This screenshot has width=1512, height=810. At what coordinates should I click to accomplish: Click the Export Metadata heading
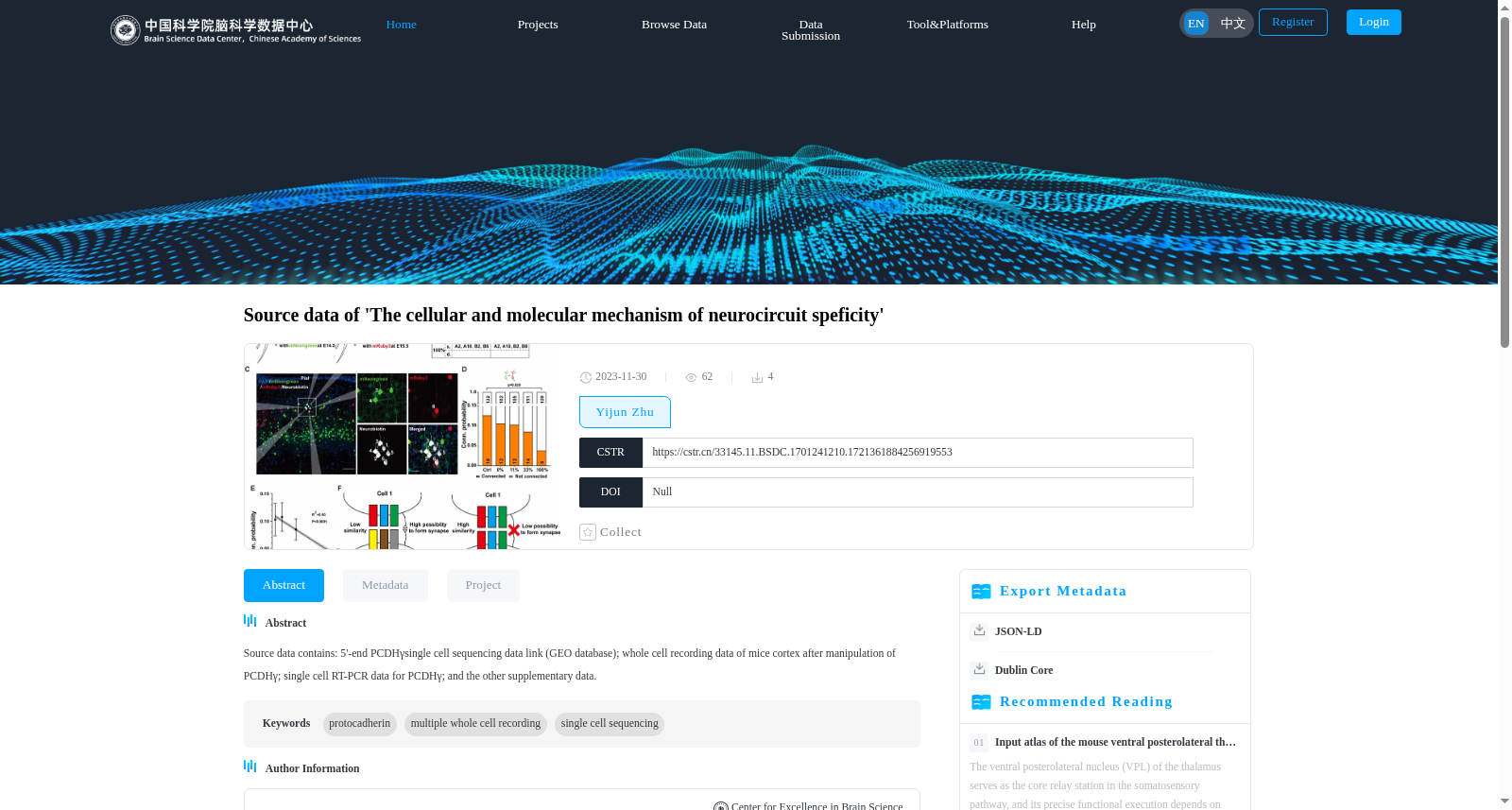(x=1063, y=591)
